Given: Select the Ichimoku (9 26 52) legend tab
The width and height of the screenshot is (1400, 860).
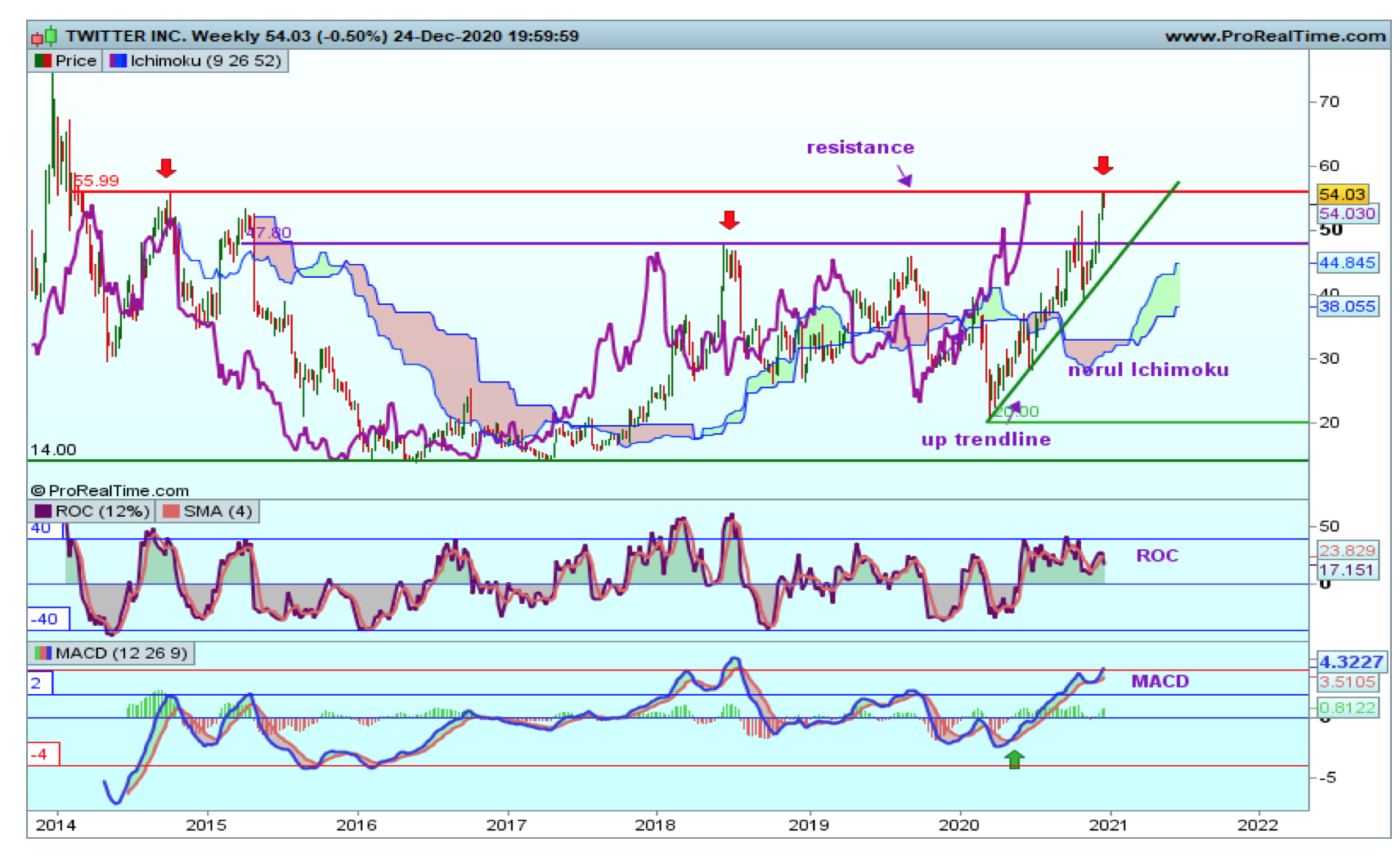Looking at the screenshot, I should 195,60.
